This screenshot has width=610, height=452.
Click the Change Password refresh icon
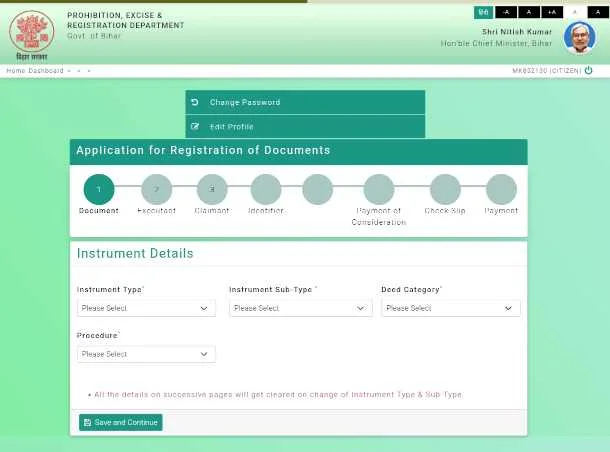195,102
